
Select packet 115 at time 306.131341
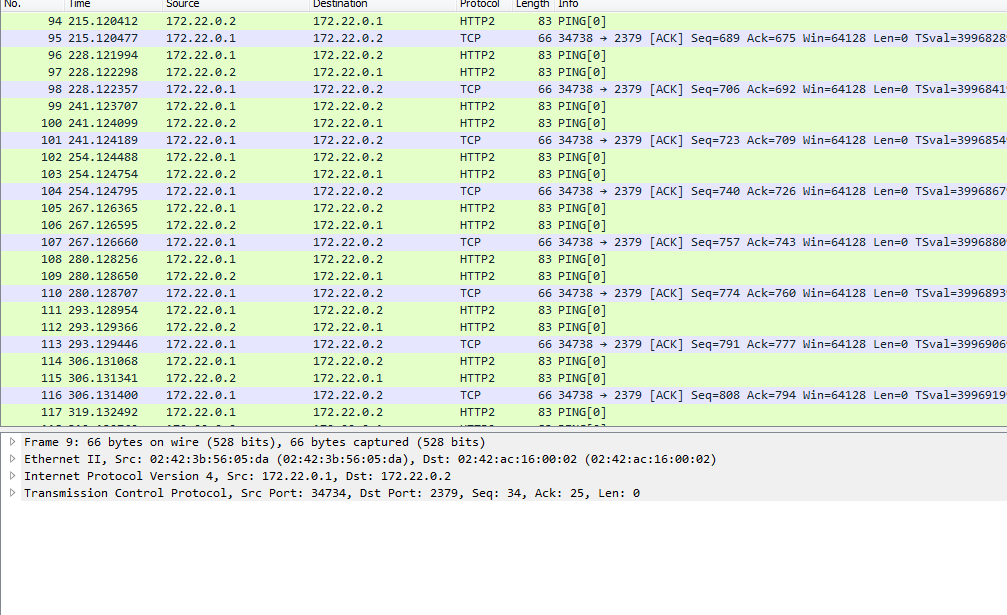[504, 378]
